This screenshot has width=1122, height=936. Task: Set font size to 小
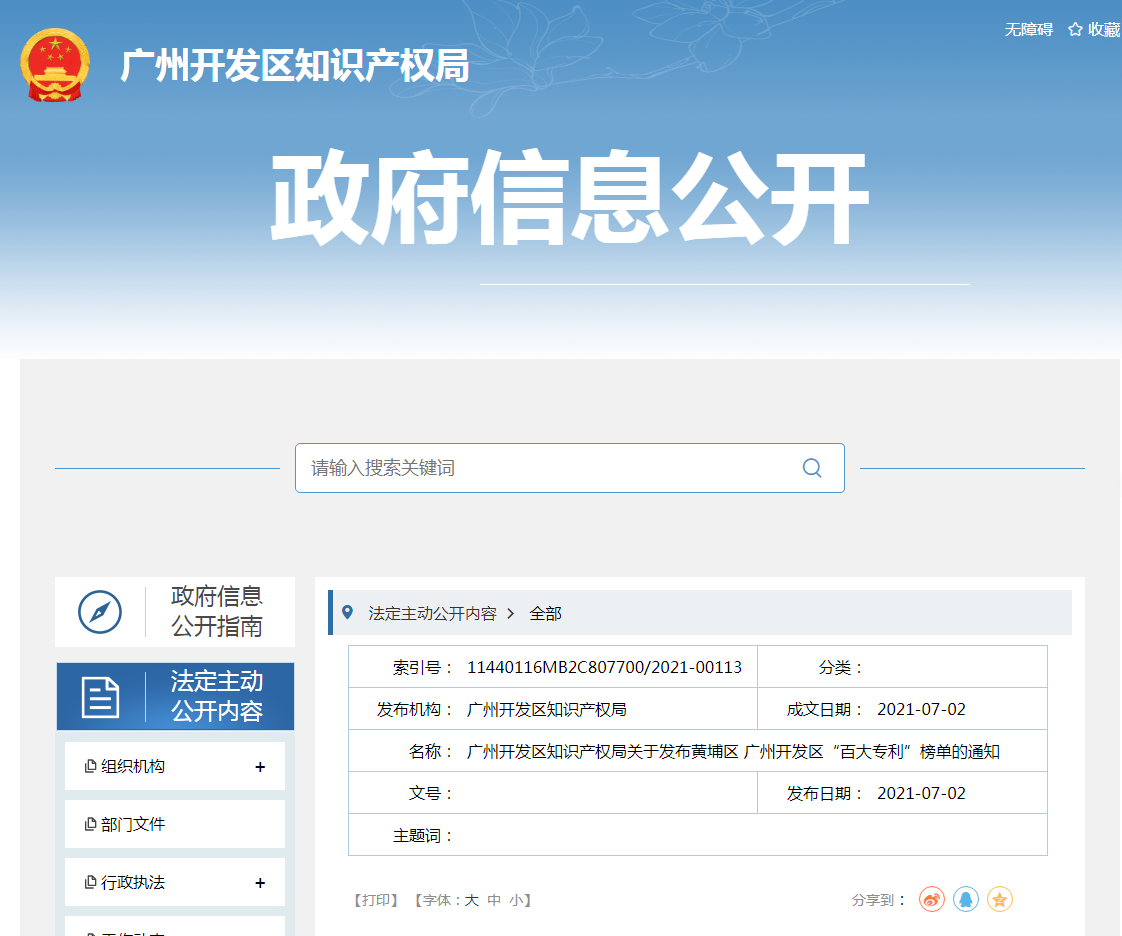point(516,900)
